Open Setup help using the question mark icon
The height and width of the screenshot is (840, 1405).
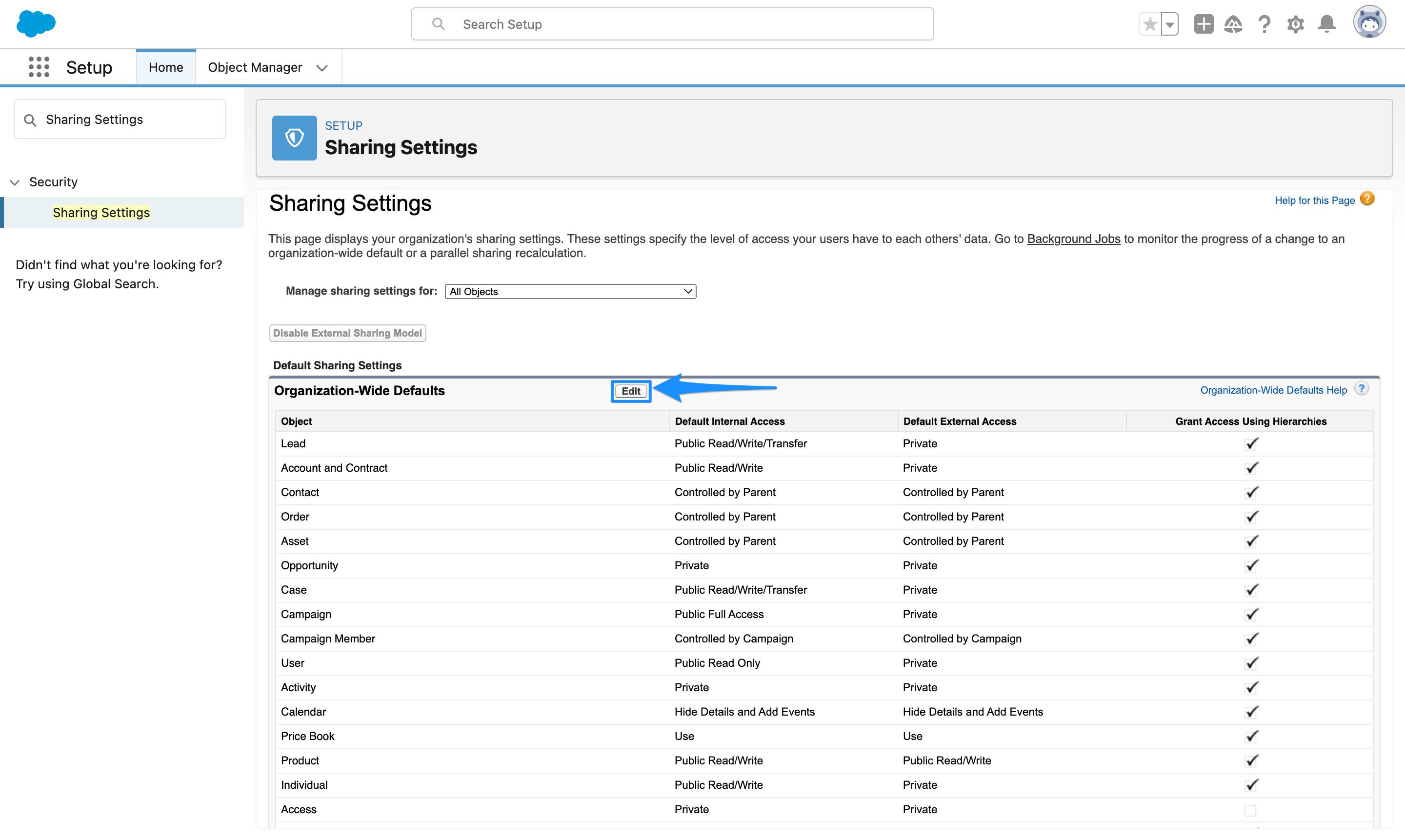pos(1264,24)
